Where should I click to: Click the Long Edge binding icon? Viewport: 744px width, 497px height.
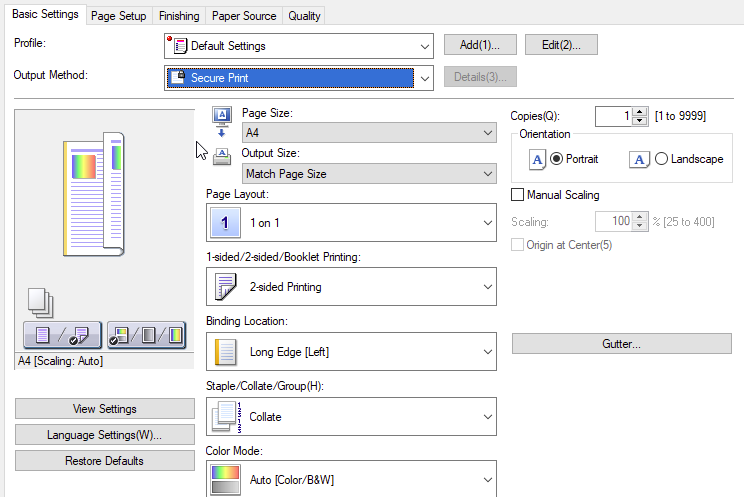(225, 352)
